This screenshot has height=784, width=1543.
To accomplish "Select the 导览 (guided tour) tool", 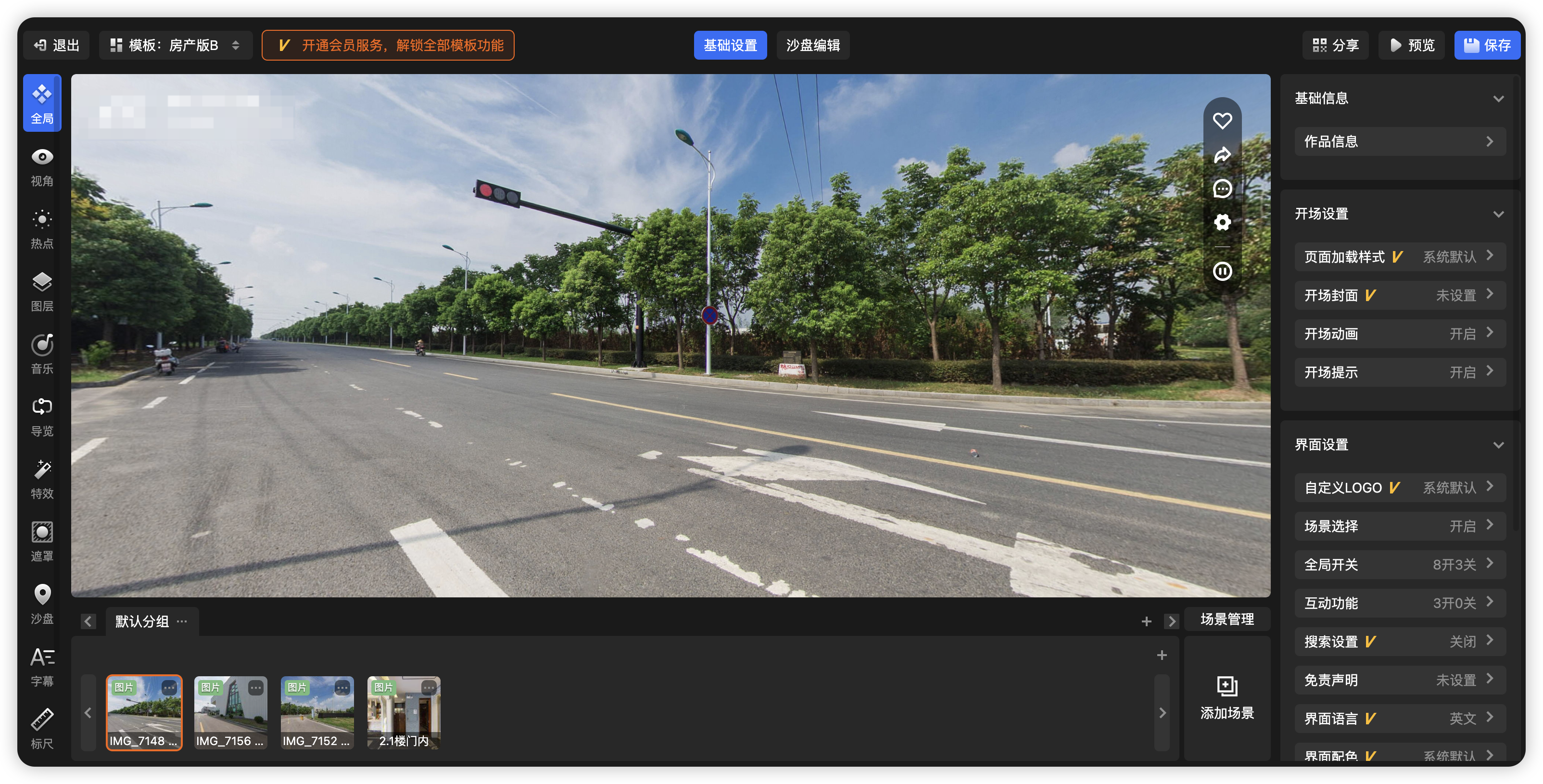I will tap(42, 415).
